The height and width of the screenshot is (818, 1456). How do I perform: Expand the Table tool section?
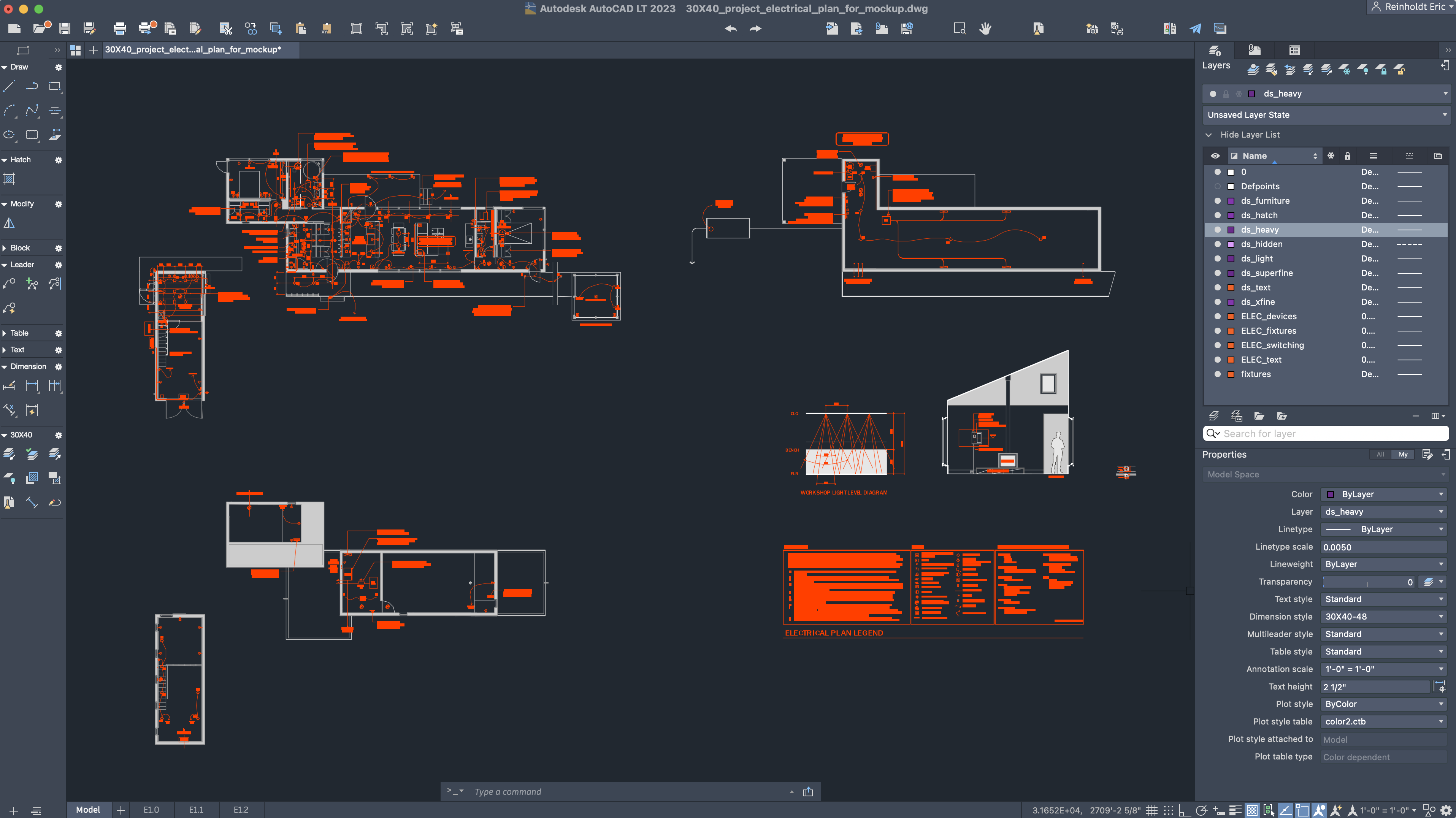click(x=5, y=333)
